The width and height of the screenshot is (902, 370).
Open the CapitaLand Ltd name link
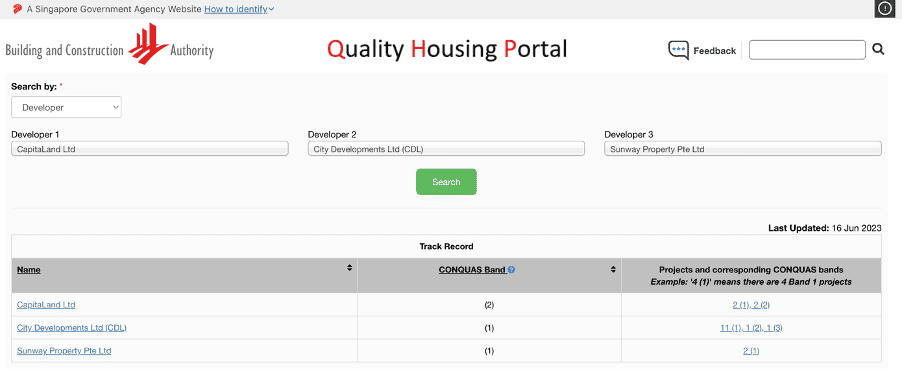click(x=46, y=304)
